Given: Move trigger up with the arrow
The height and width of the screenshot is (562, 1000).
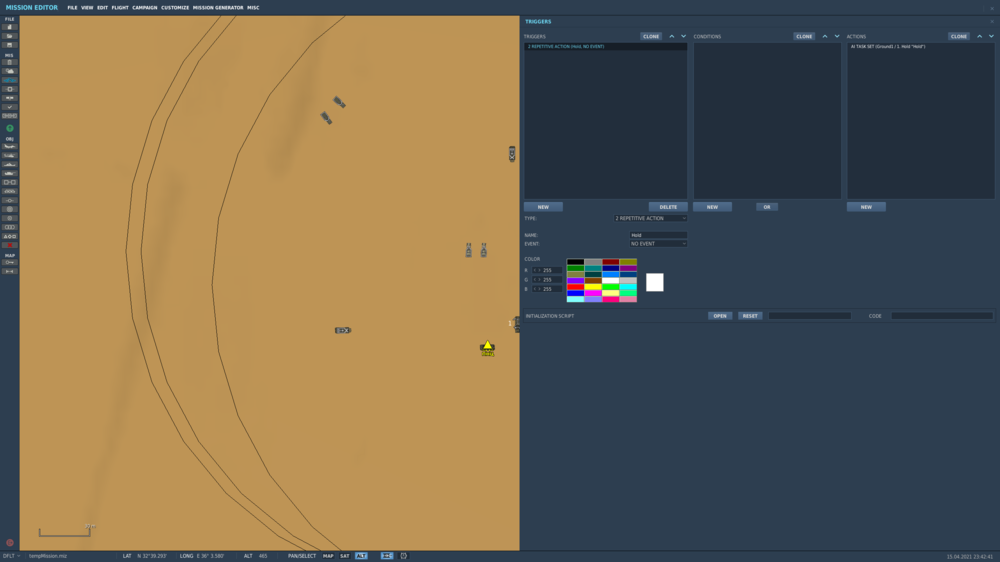Looking at the screenshot, I should click(x=672, y=36).
